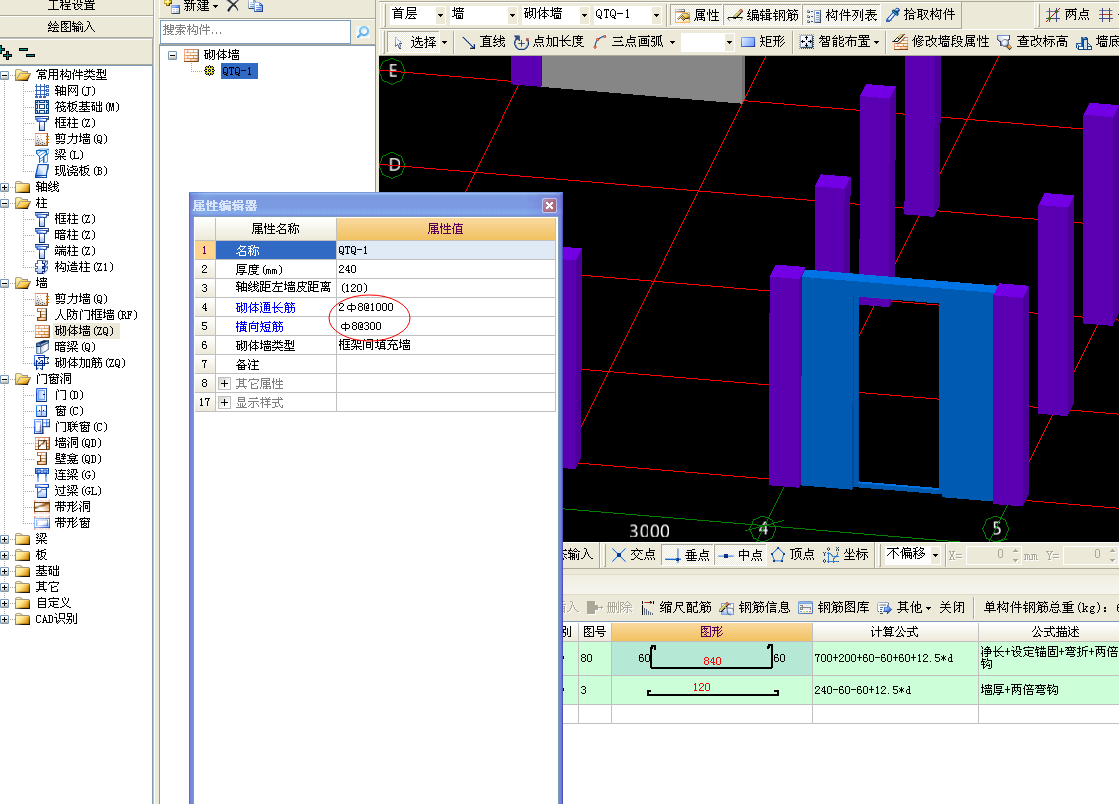
Task: Open 其他 dropdown in rebar toolbar
Action: click(904, 608)
